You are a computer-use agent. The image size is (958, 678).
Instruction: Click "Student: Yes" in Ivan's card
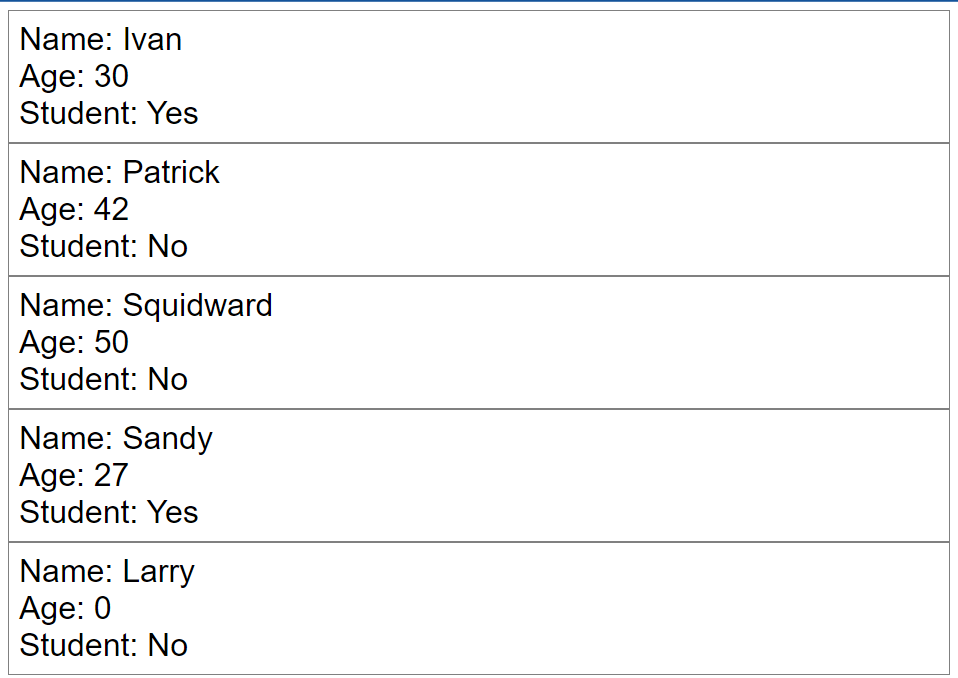click(109, 113)
